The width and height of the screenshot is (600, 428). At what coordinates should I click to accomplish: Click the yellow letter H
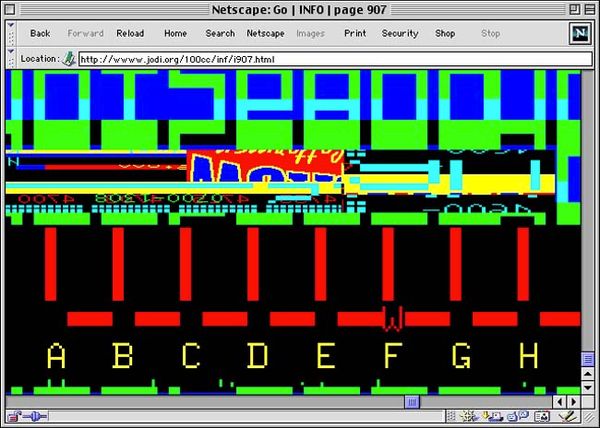[529, 356]
